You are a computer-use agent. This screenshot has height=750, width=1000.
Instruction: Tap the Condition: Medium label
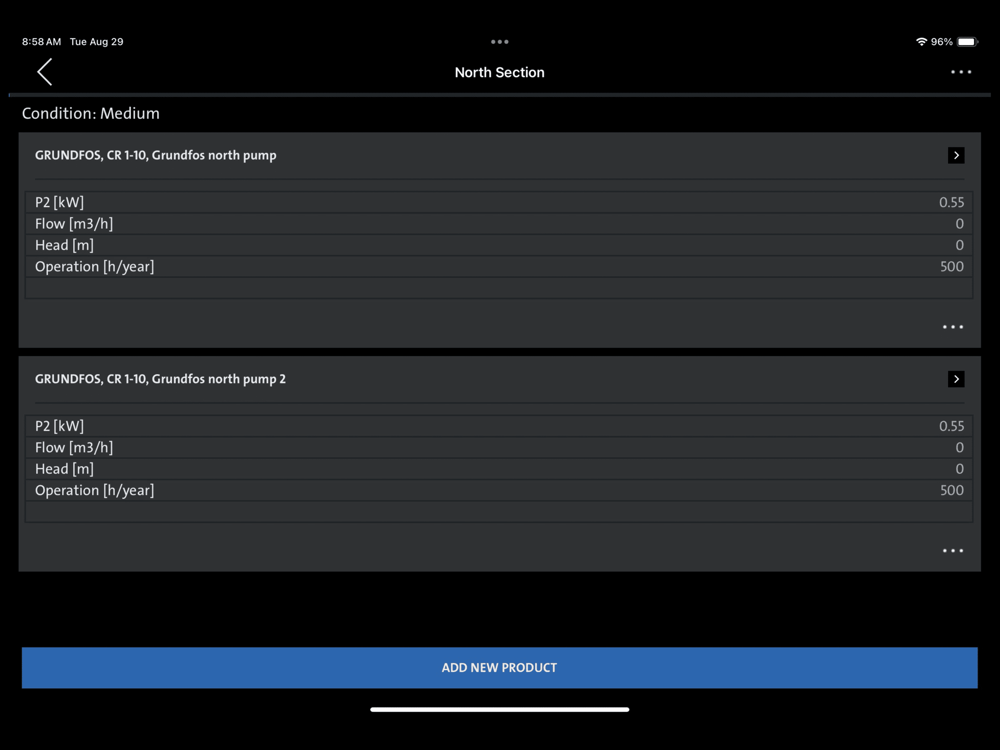point(91,114)
